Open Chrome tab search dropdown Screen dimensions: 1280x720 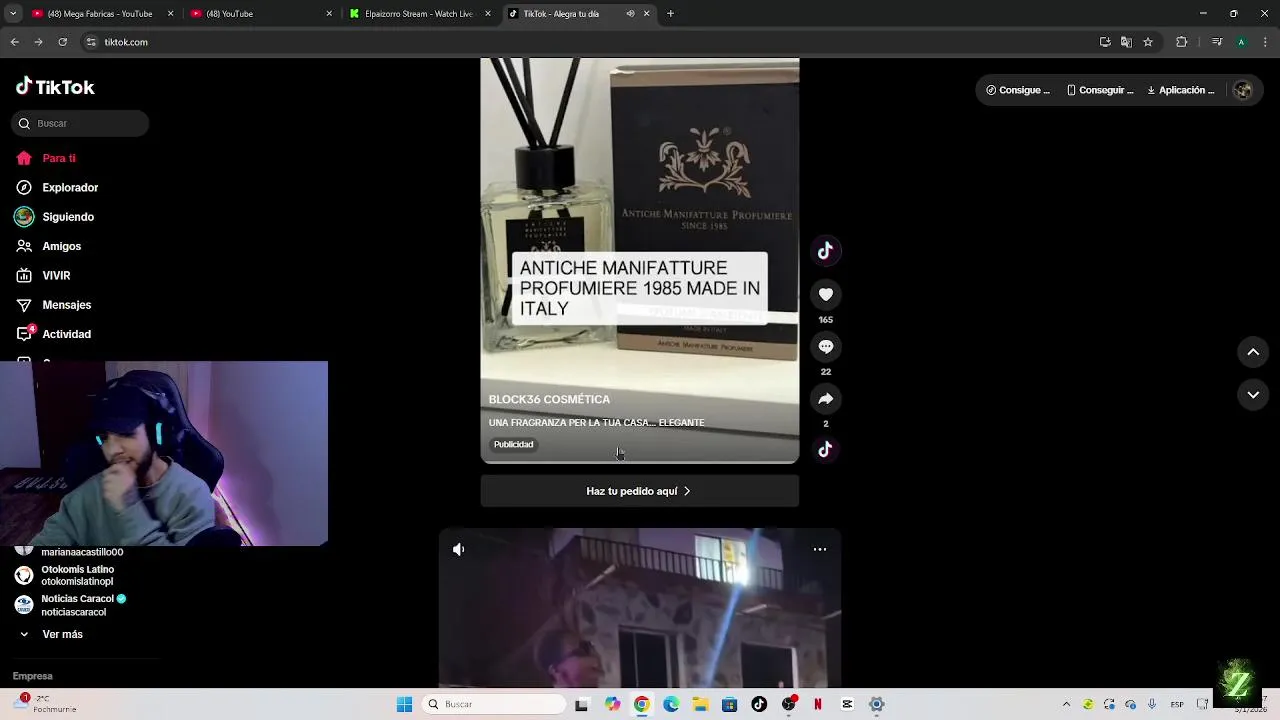(x=13, y=14)
